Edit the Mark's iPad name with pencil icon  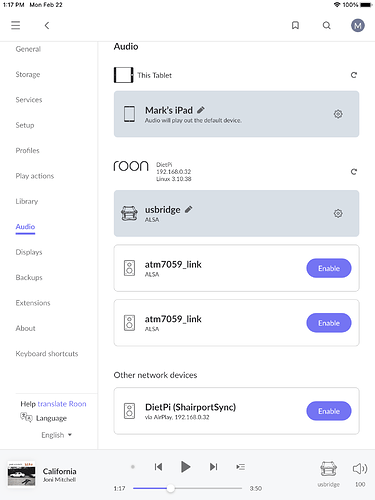pyautogui.click(x=201, y=110)
